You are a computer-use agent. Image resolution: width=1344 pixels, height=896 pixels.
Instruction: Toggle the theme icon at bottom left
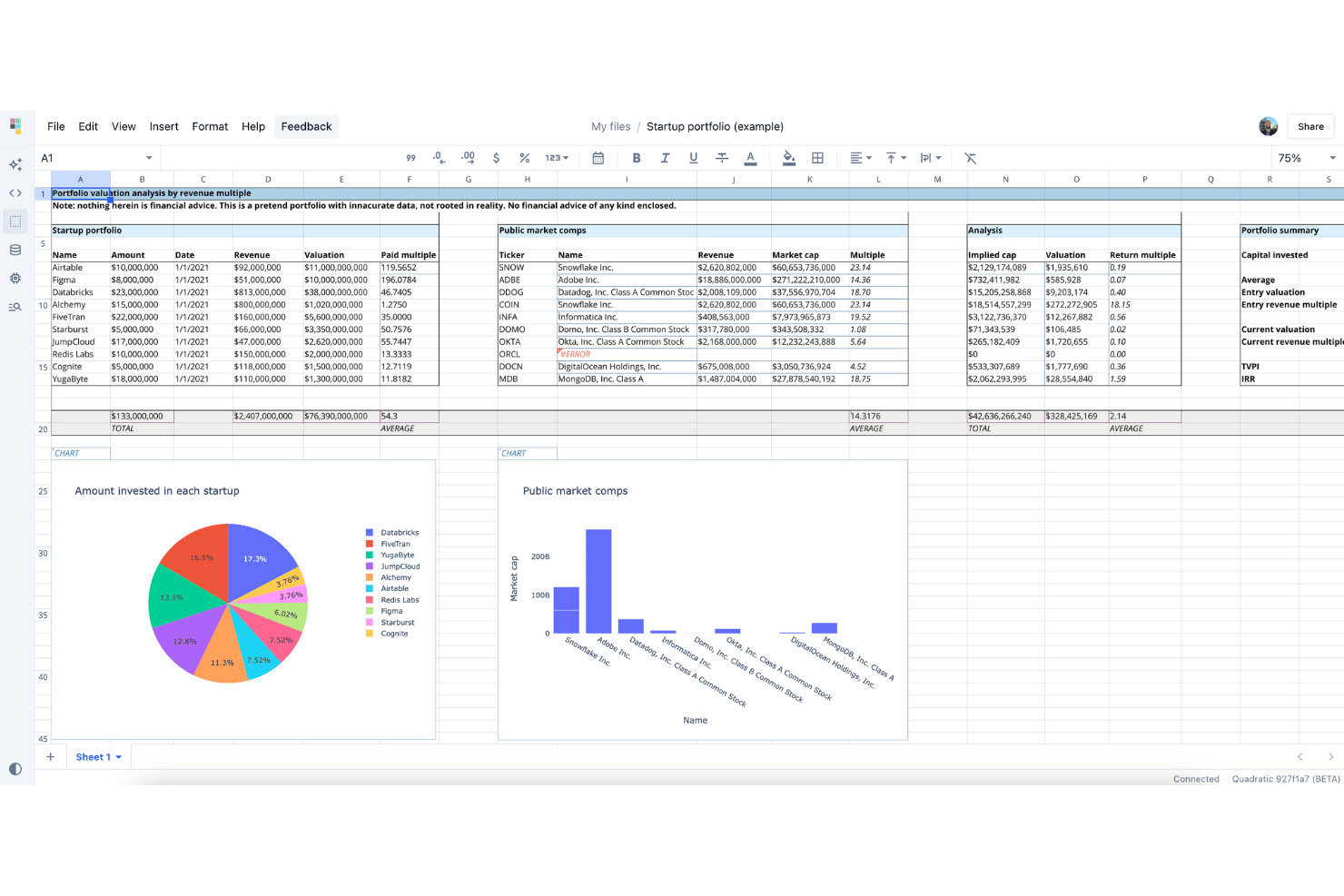15,769
